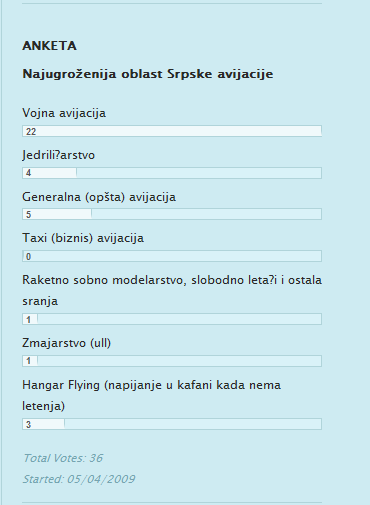
Task: Click the word sranja on the wrapped line
Action: [x=40, y=301]
